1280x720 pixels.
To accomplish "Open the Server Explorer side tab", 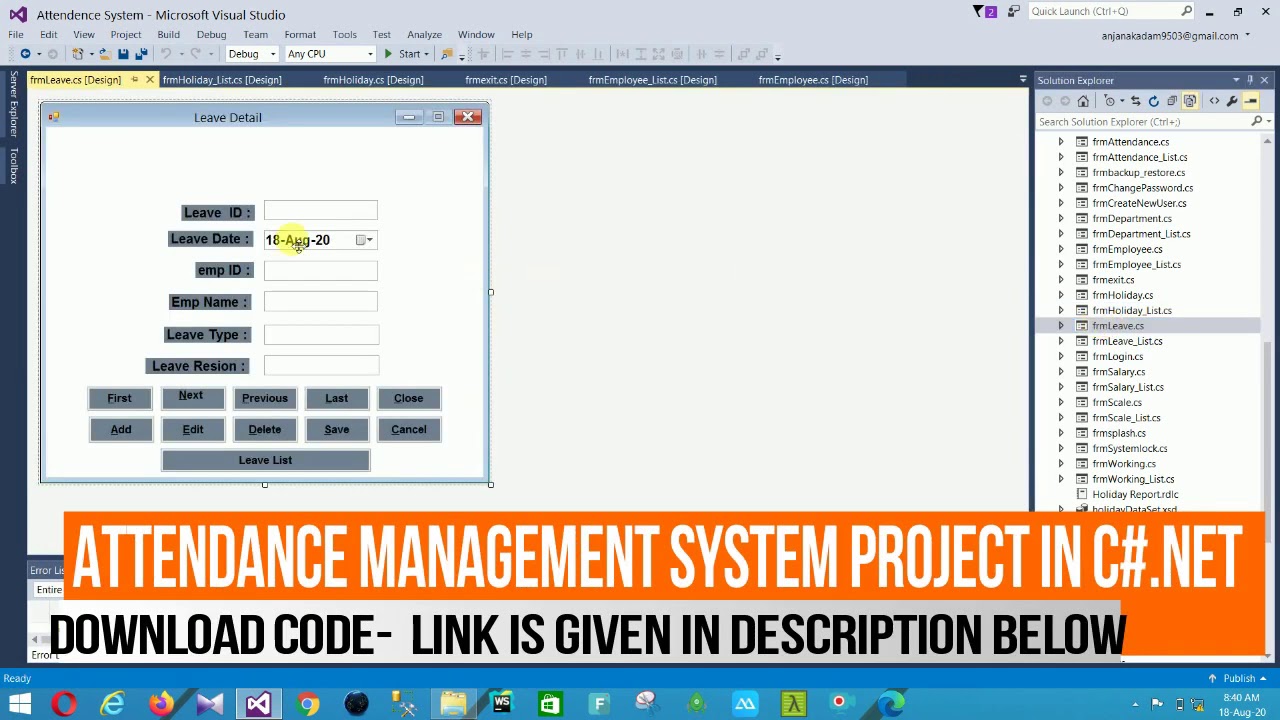I will pos(14,104).
